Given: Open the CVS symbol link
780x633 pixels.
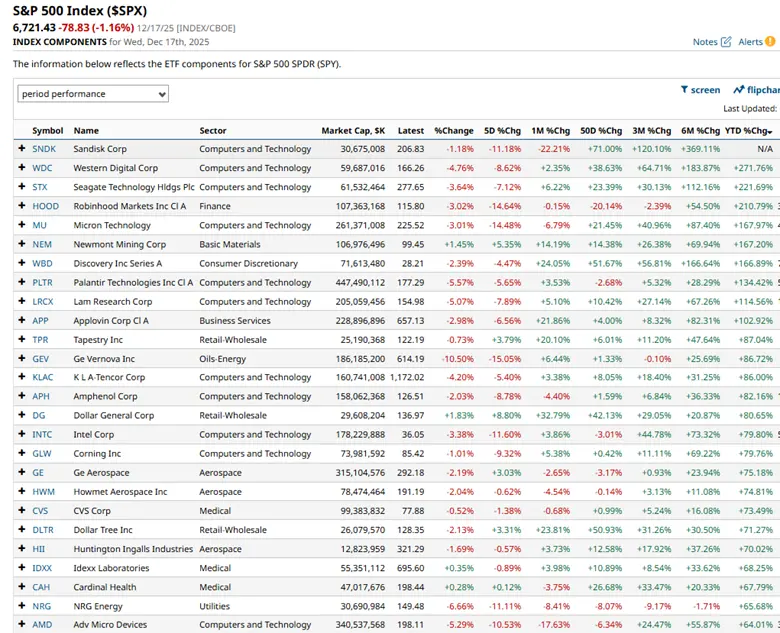Looking at the screenshot, I should point(41,511).
